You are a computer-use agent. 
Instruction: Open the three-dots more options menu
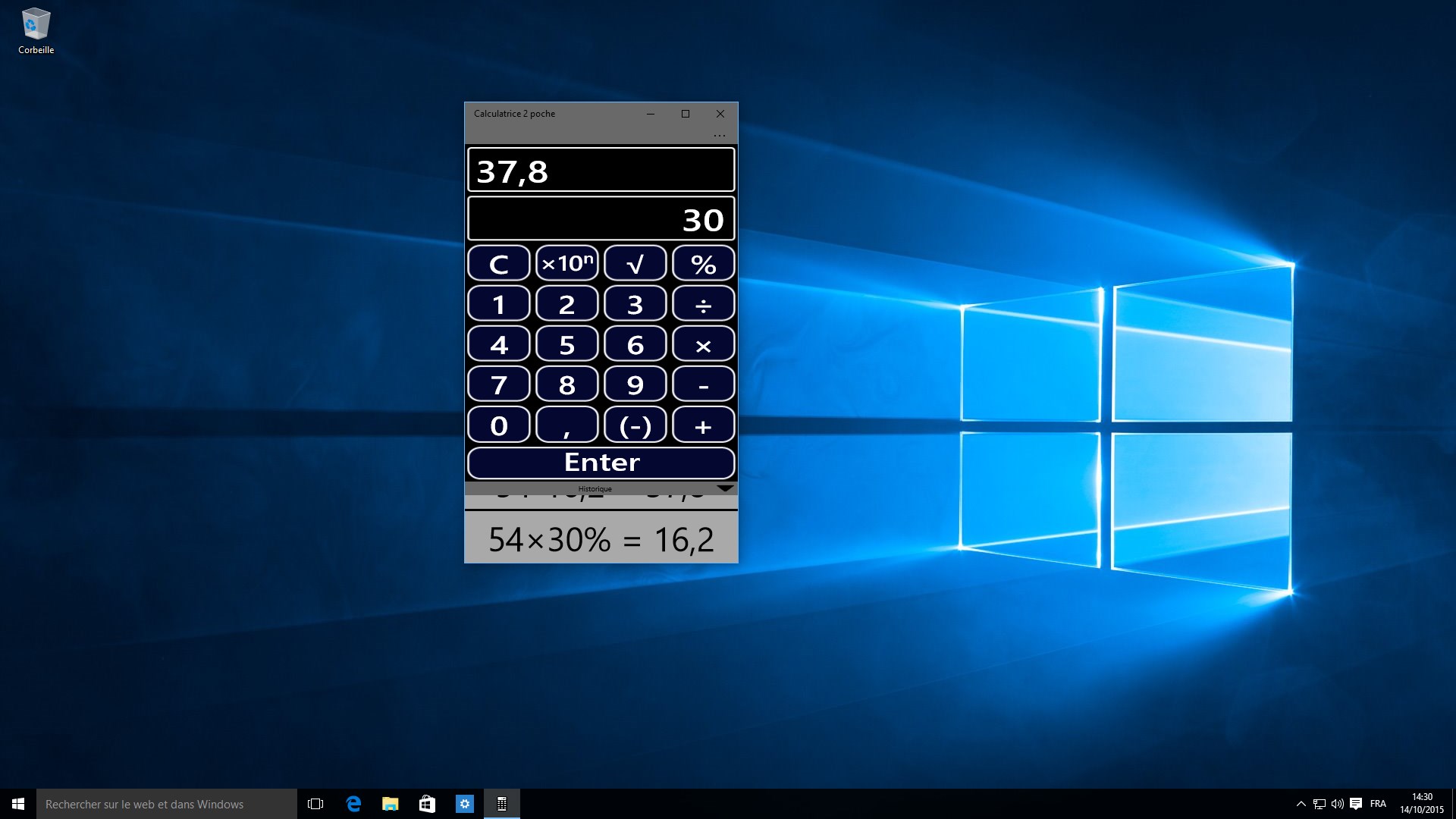pos(719,136)
